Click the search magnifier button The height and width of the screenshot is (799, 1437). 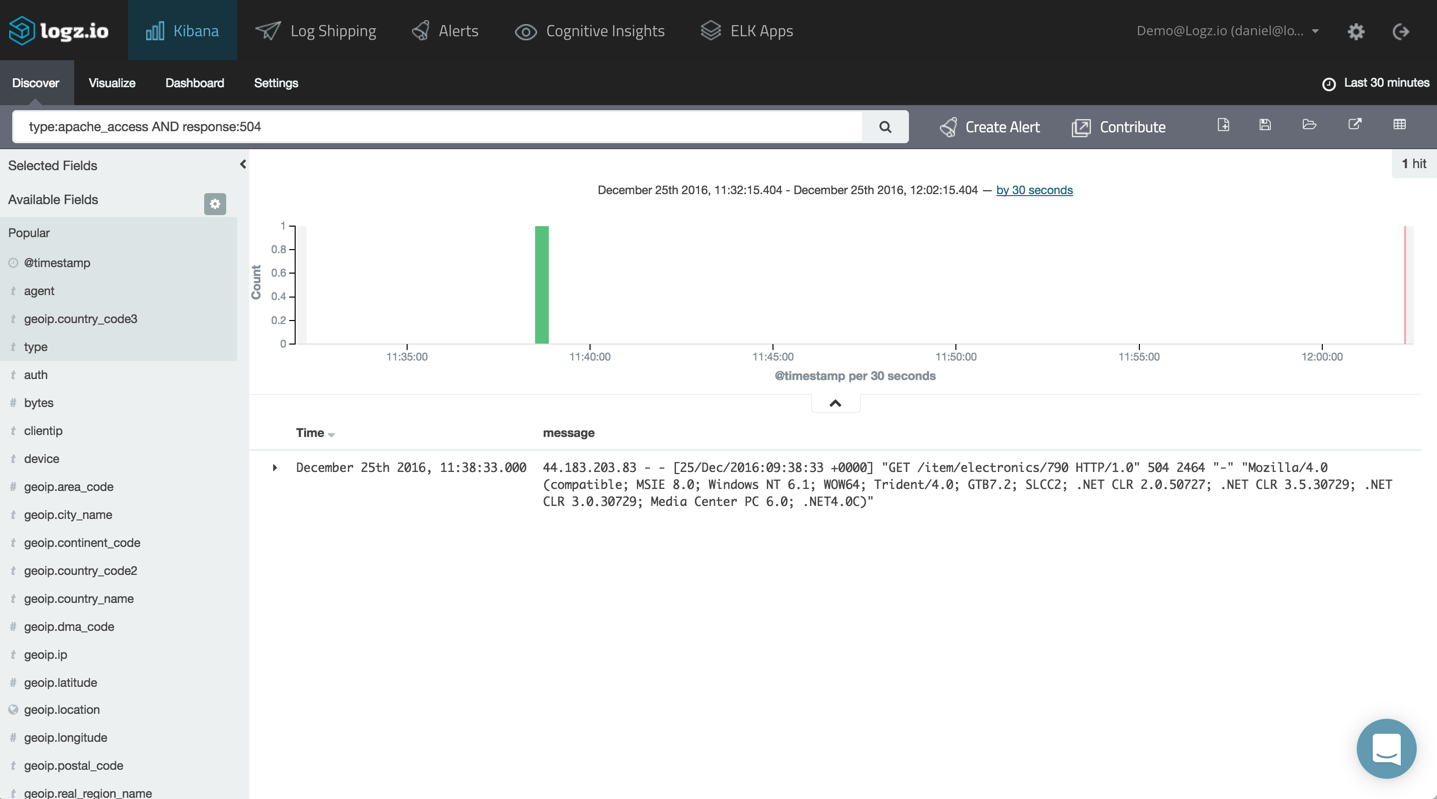[x=885, y=127]
